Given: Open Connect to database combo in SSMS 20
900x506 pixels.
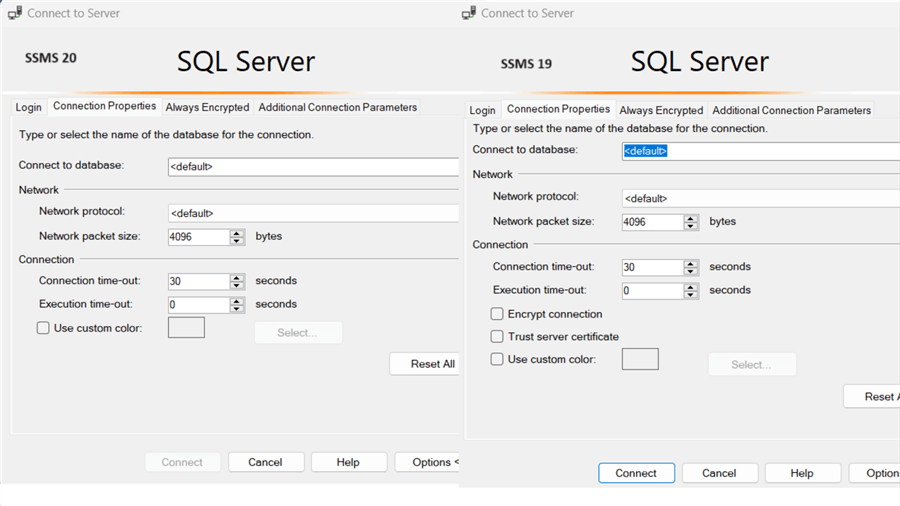Looking at the screenshot, I should click(x=312, y=167).
